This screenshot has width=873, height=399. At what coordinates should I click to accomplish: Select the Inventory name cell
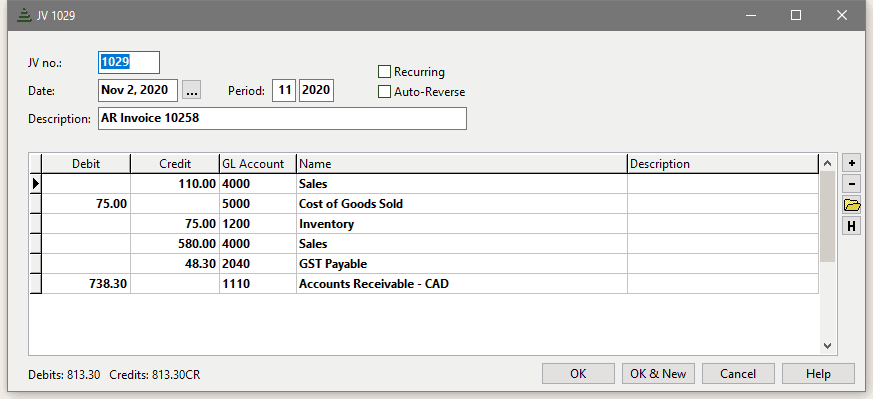pyautogui.click(x=462, y=224)
